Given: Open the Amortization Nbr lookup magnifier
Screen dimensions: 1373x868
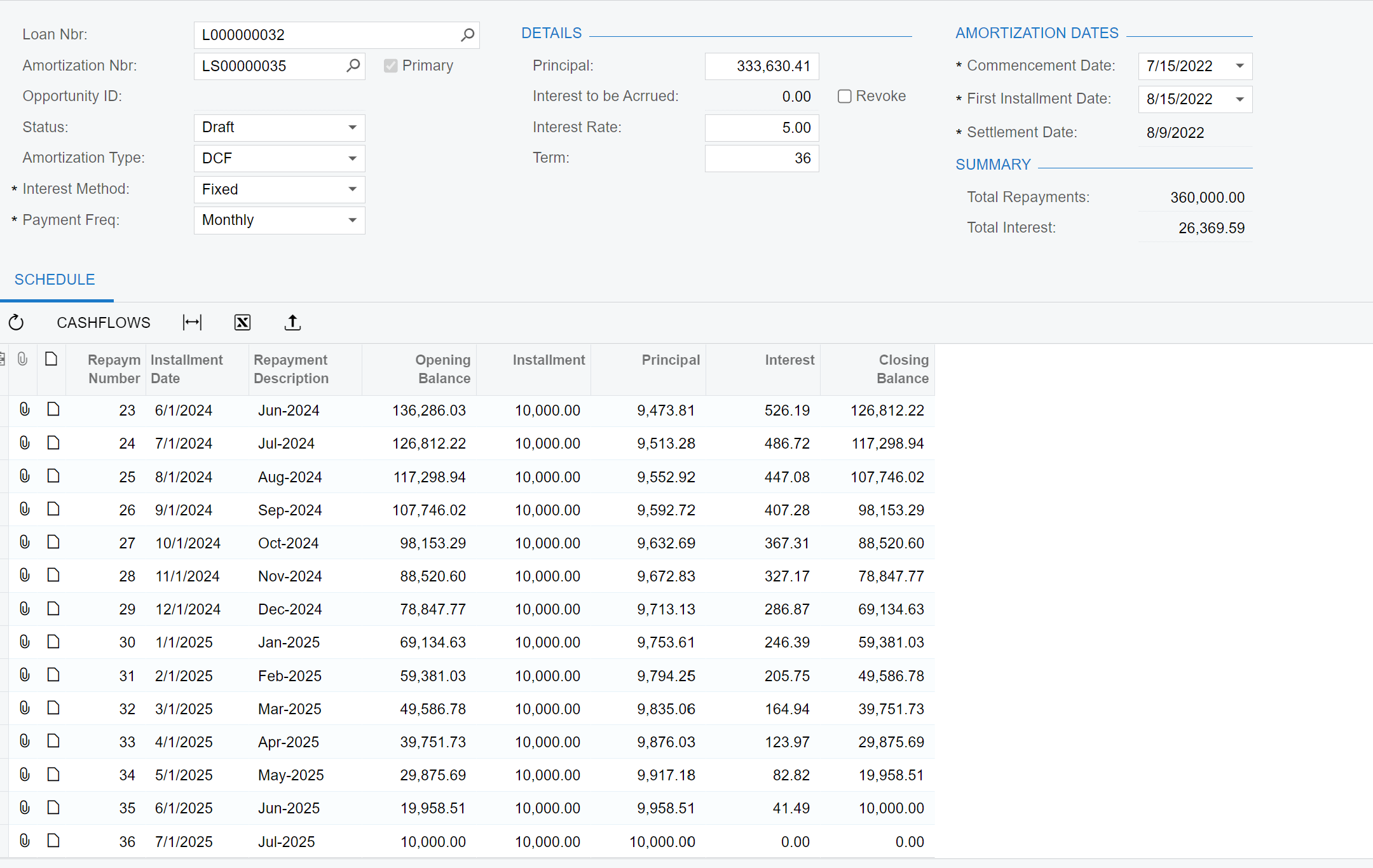Looking at the screenshot, I should coord(353,65).
